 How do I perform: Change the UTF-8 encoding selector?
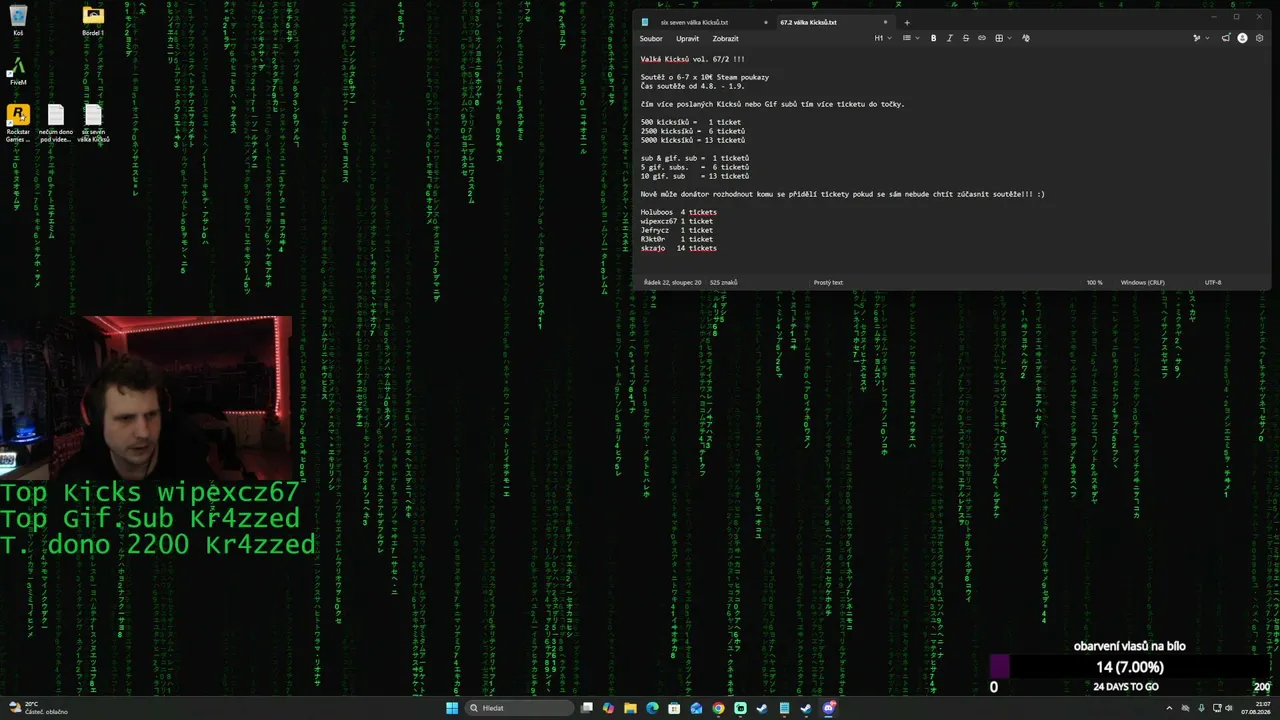(x=1213, y=282)
